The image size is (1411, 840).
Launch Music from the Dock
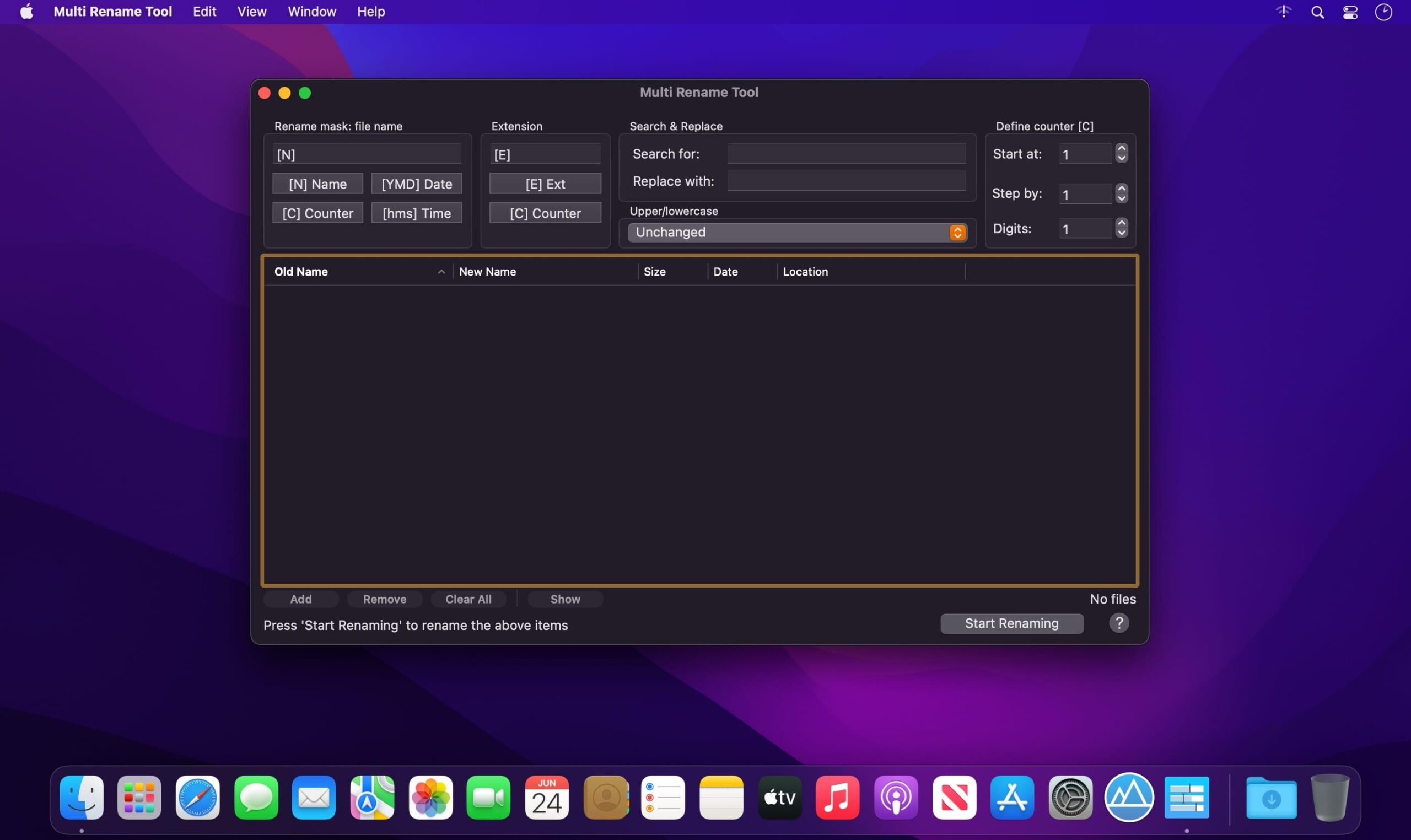(837, 797)
